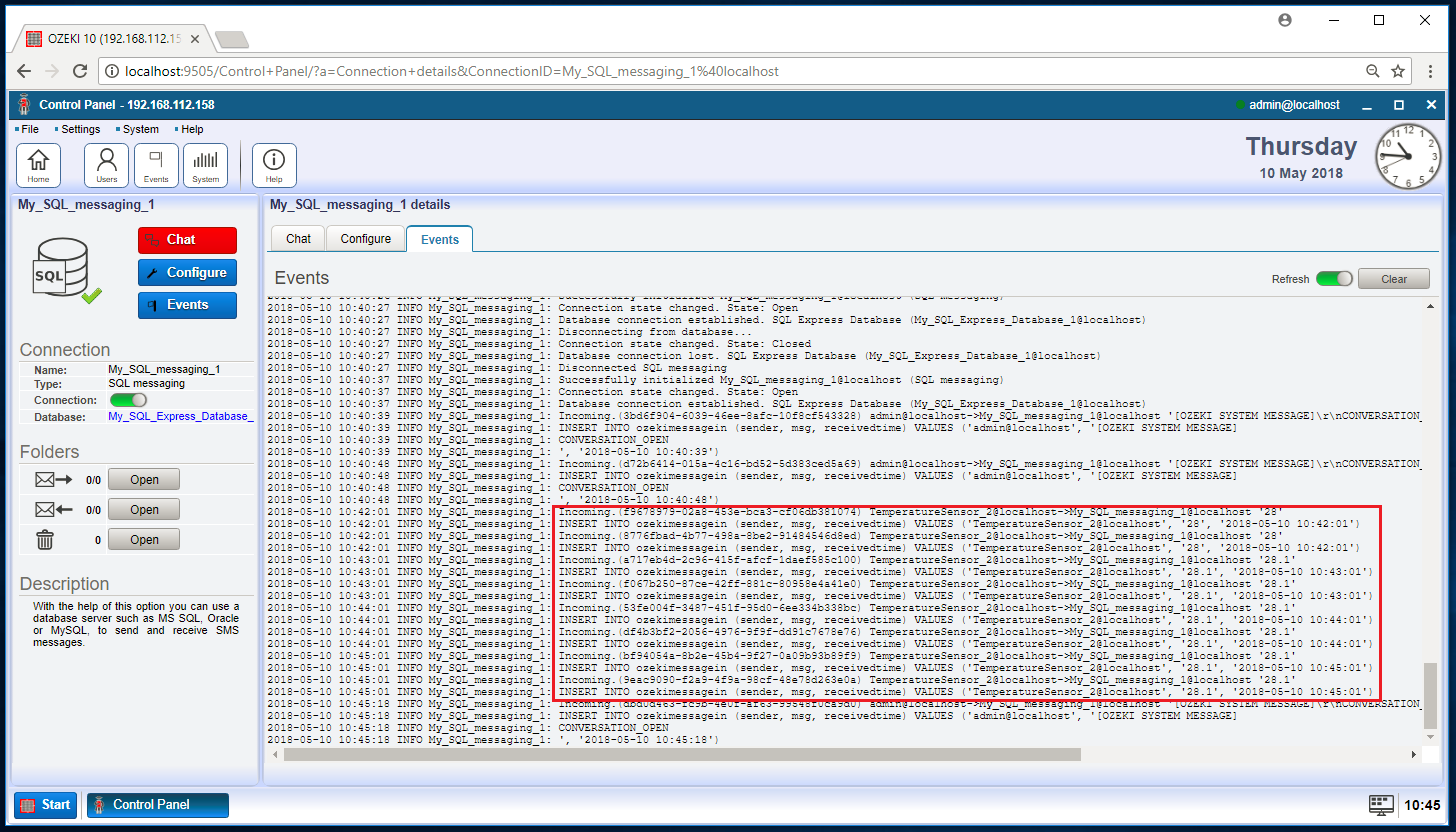
Task: Turn off the Connection toggle switch
Action: point(129,399)
